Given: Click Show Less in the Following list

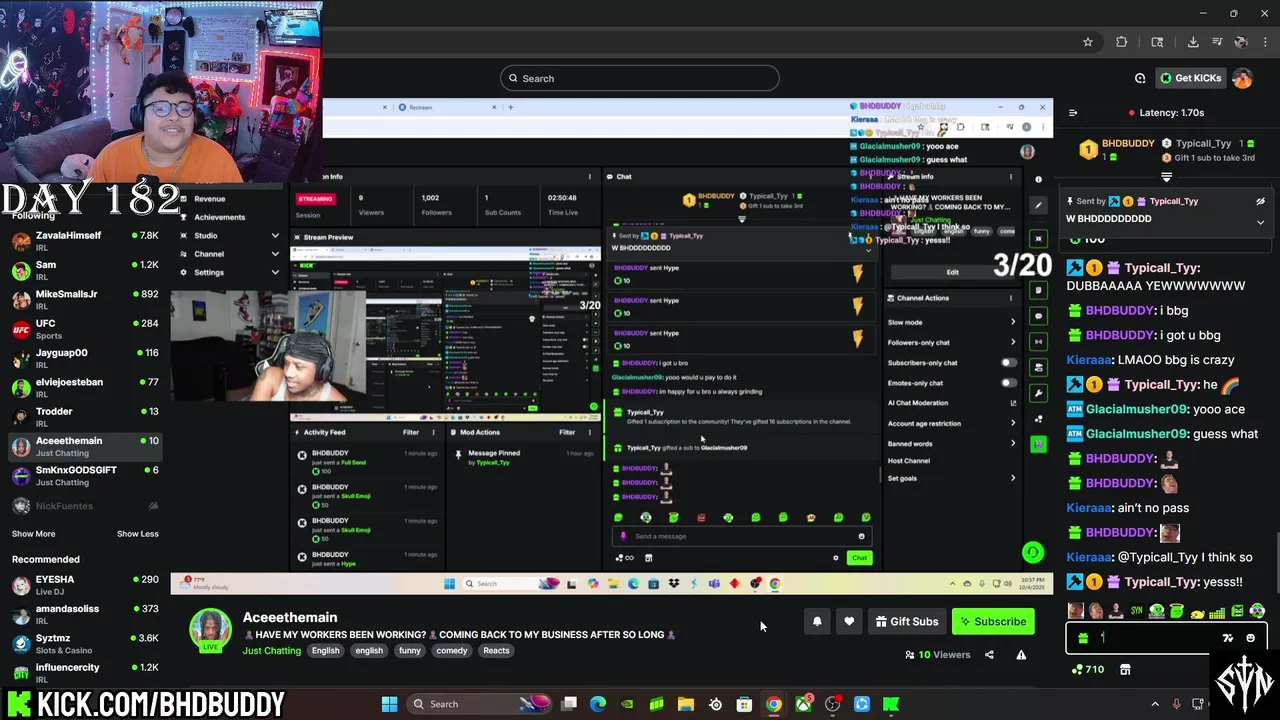Looking at the screenshot, I should pos(138,534).
